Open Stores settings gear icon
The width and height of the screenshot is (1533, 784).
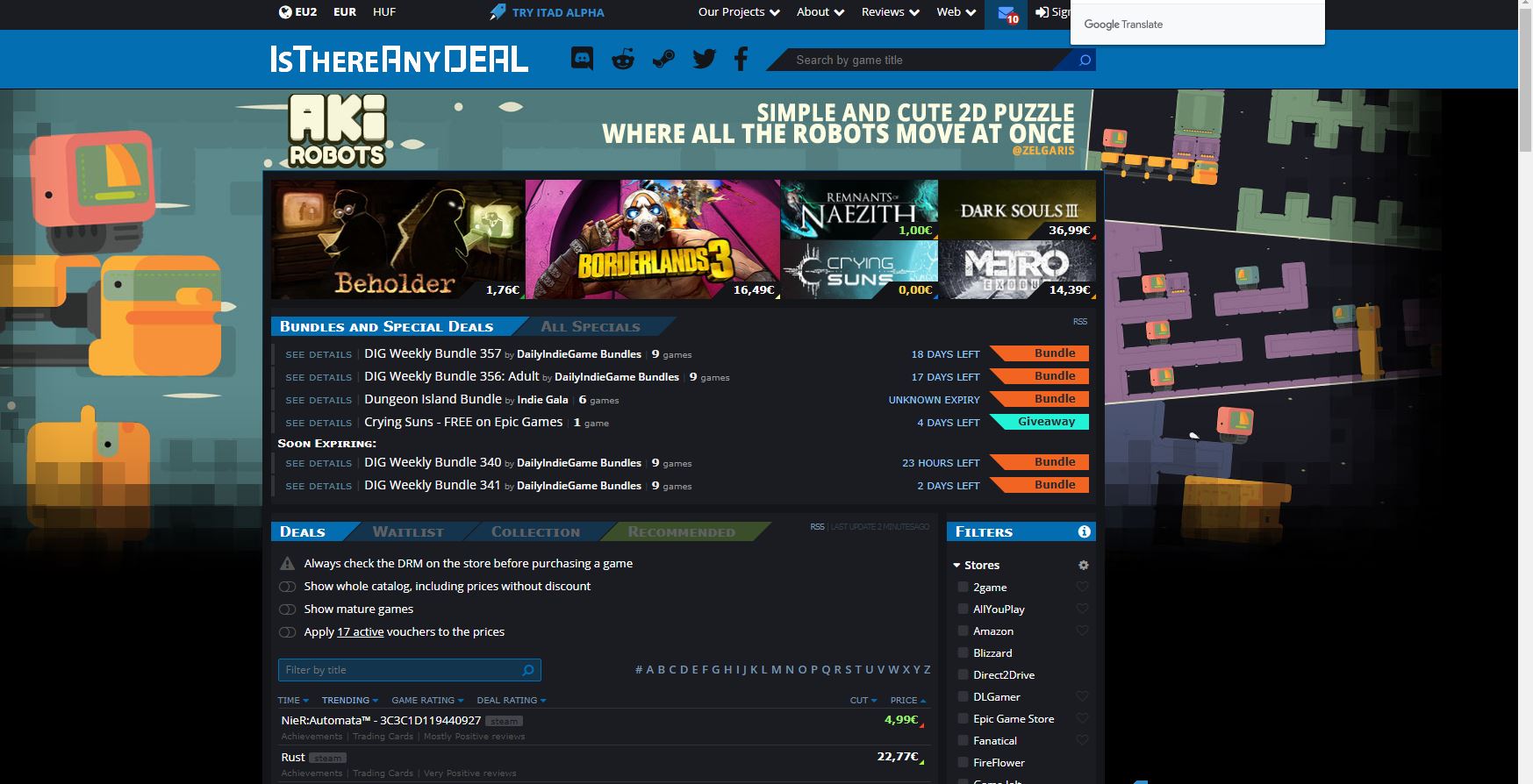click(x=1083, y=566)
